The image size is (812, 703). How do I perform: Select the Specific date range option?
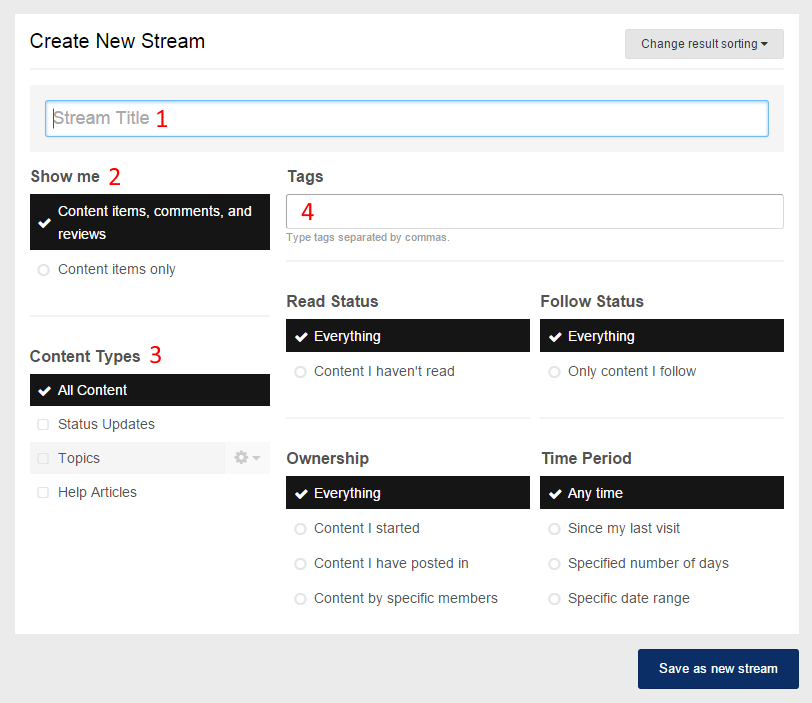pyautogui.click(x=628, y=598)
